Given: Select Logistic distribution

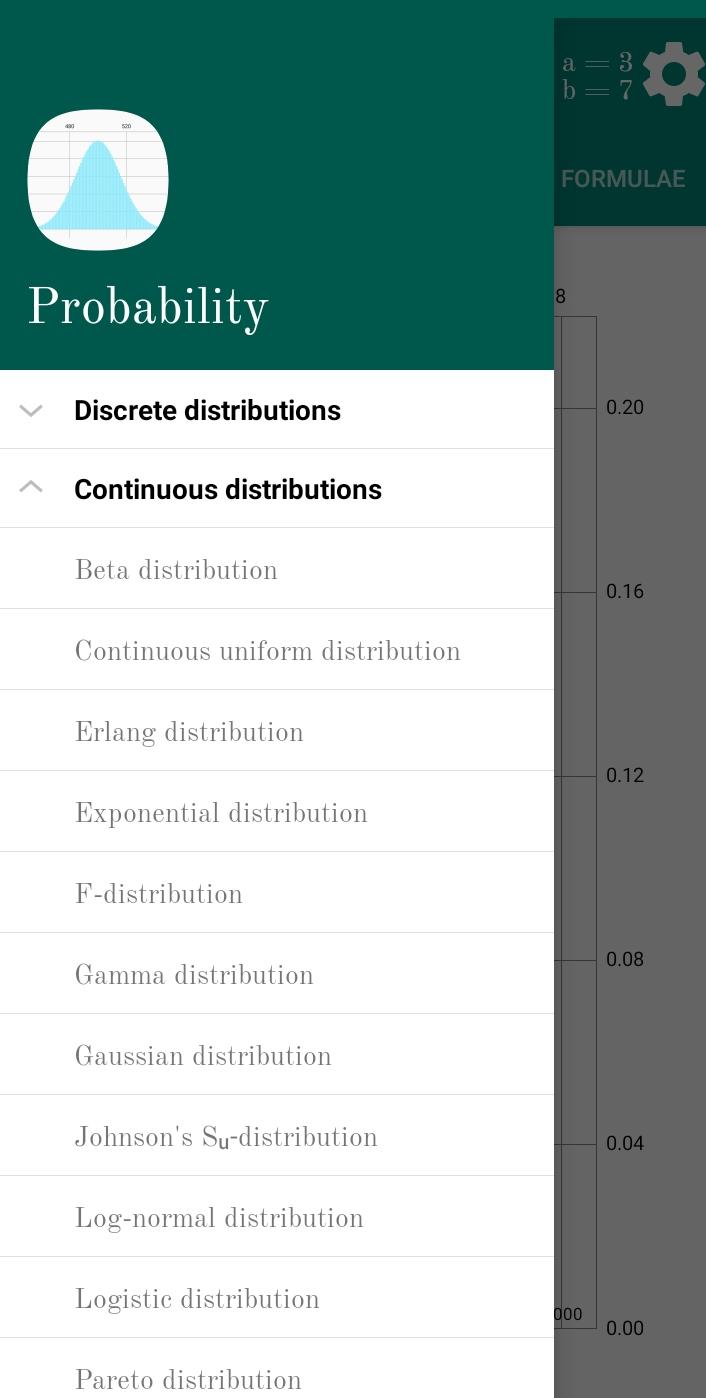Looking at the screenshot, I should [x=277, y=1298].
